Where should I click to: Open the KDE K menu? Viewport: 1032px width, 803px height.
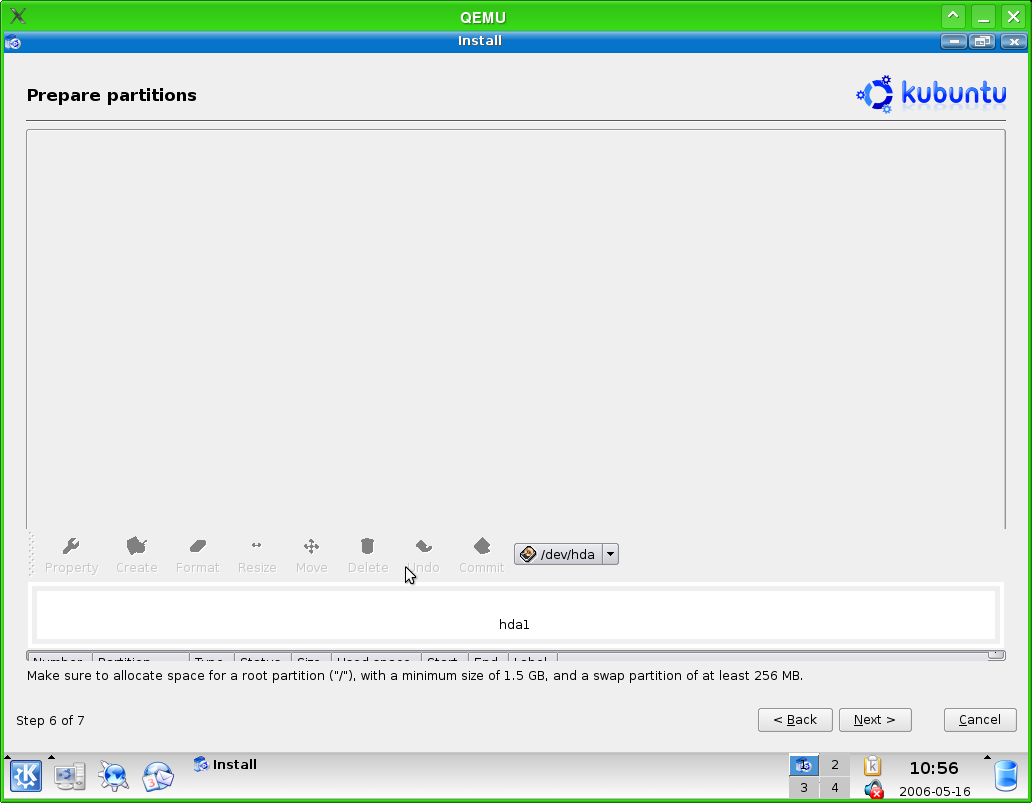(26, 776)
